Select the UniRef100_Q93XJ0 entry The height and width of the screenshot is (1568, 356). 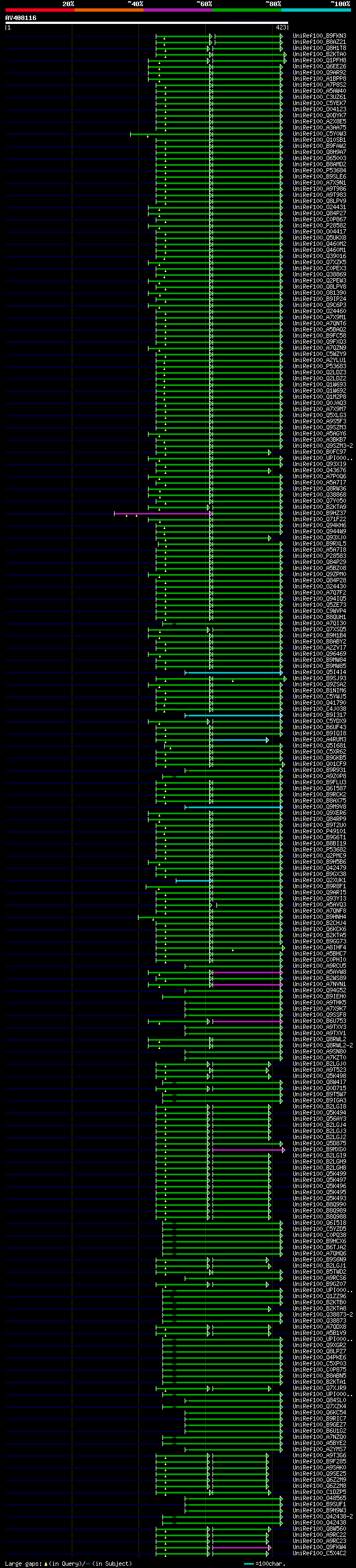319,537
